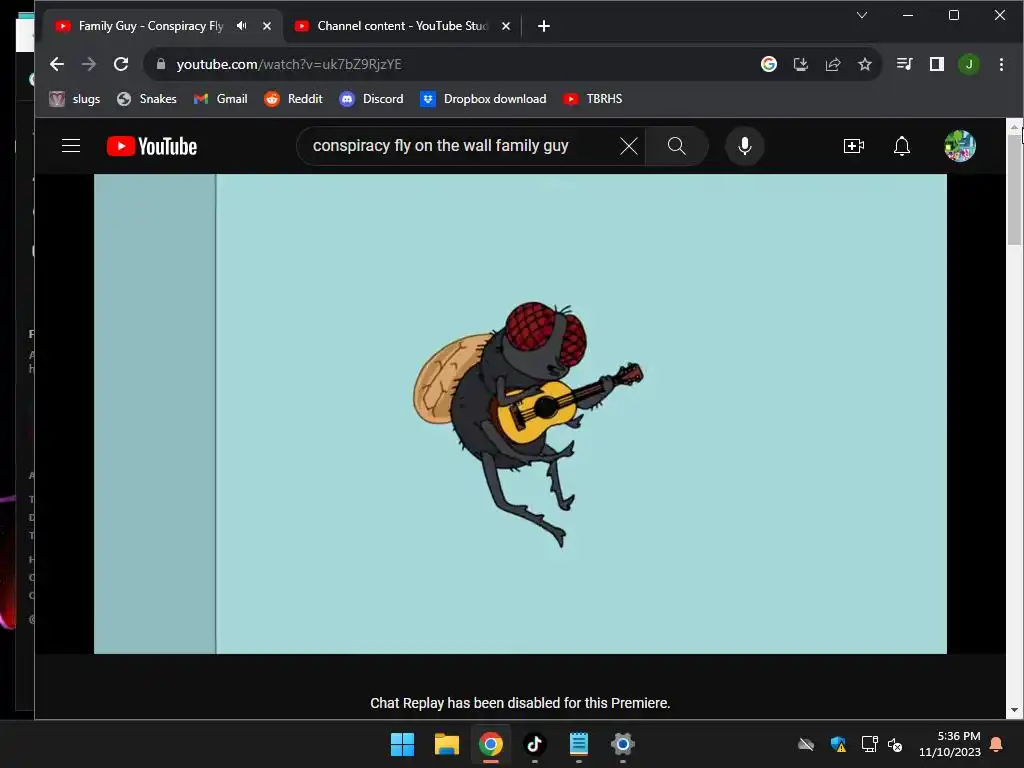1024x768 pixels.
Task: Open a new browser tab
Action: tap(543, 26)
